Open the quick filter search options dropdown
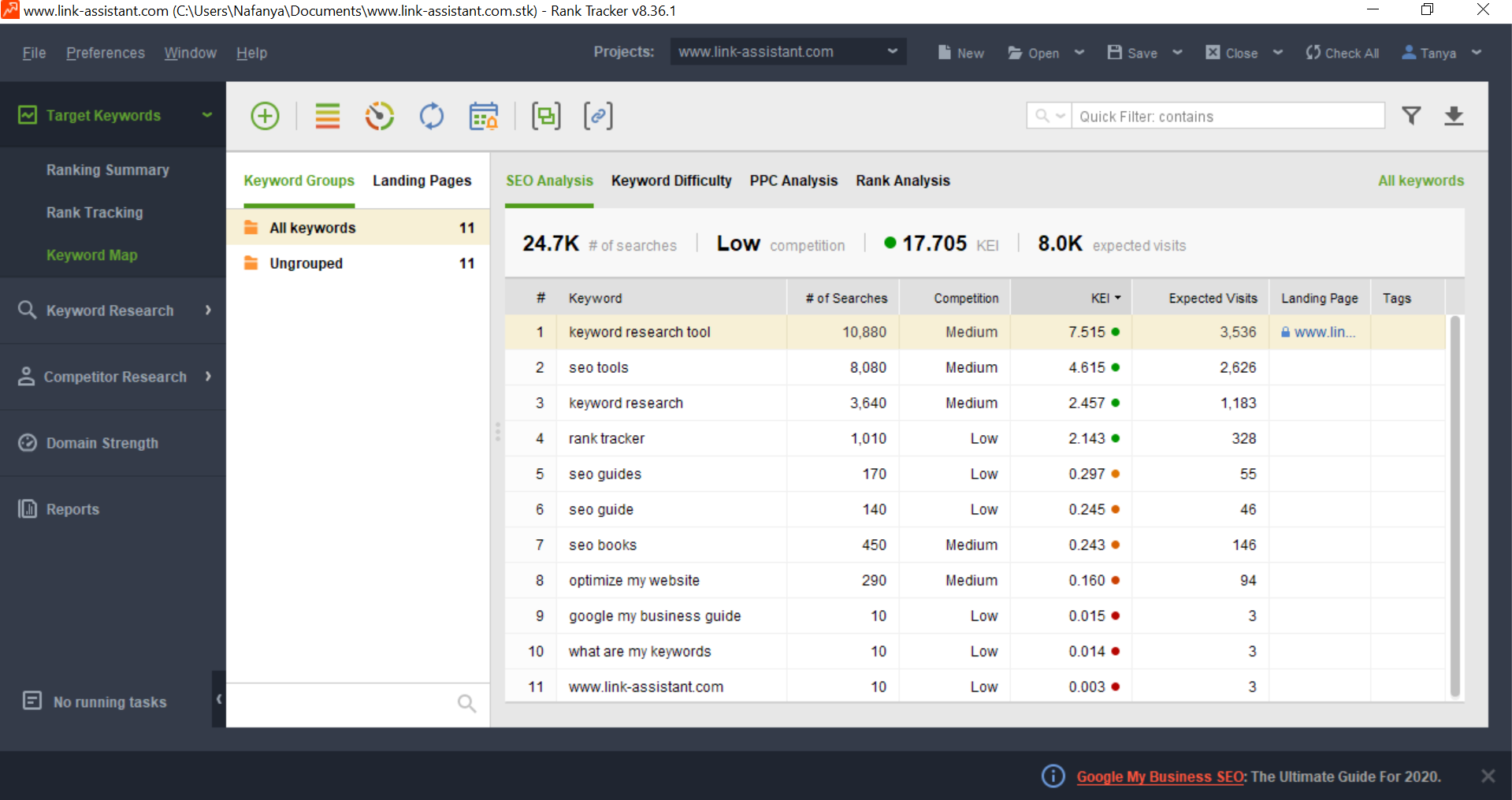Image resolution: width=1512 pixels, height=800 pixels. [x=1049, y=116]
